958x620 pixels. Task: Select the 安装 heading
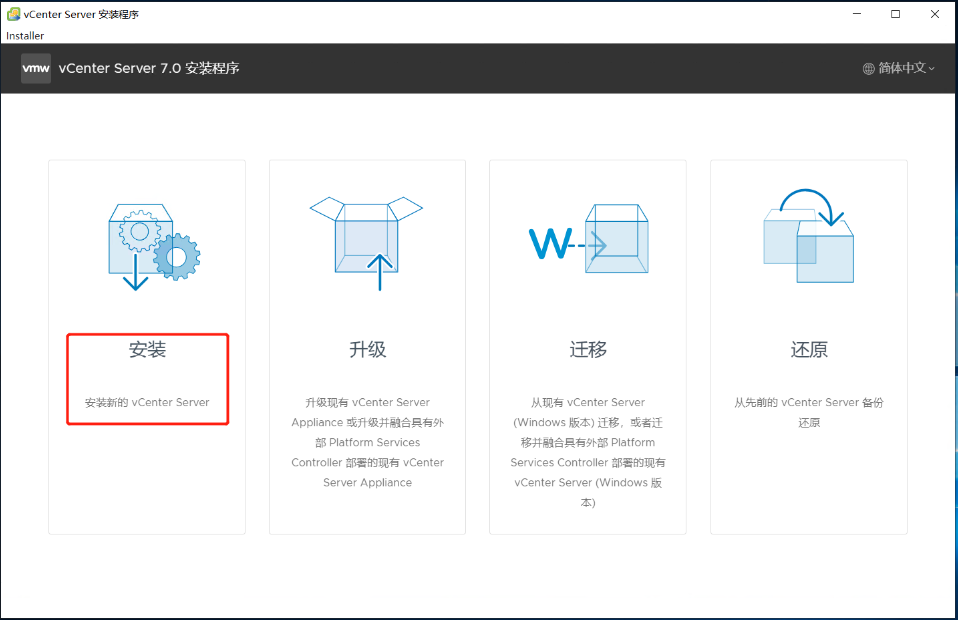click(x=147, y=349)
